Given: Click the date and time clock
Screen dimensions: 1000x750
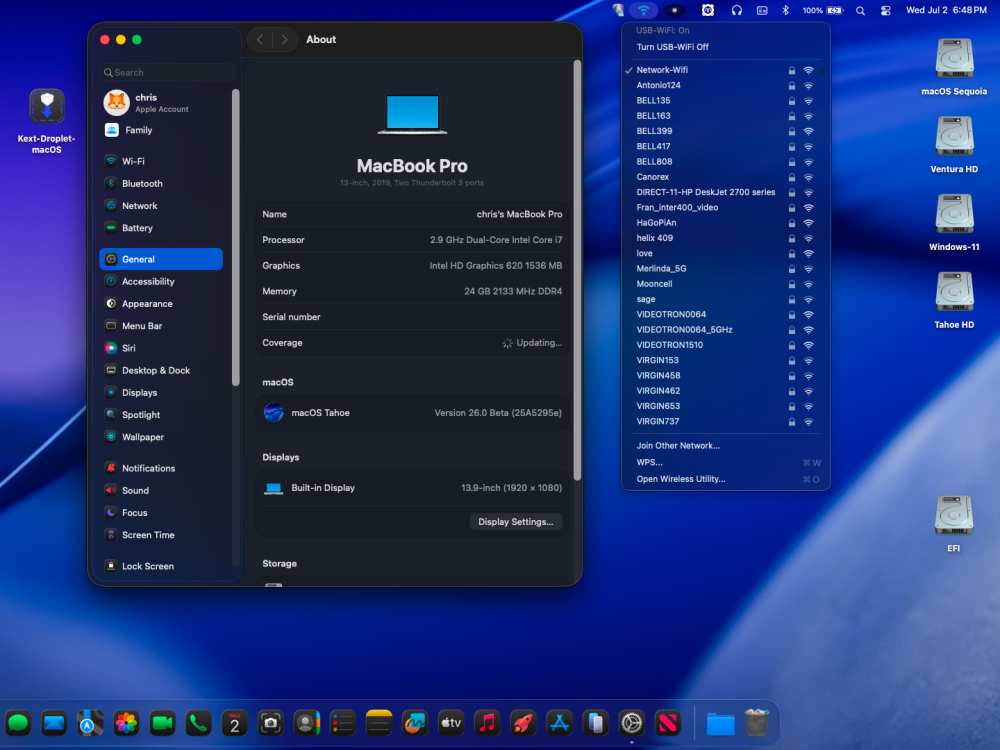Looking at the screenshot, I should 946,10.
